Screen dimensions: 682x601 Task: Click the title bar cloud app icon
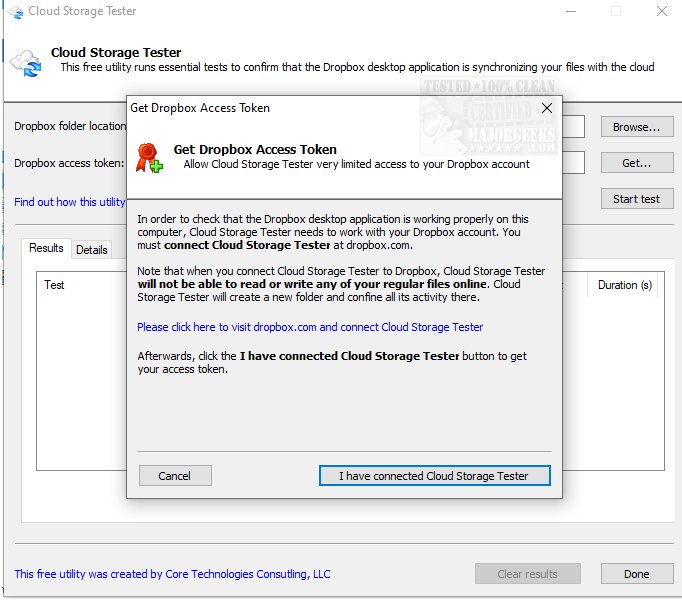pos(15,12)
